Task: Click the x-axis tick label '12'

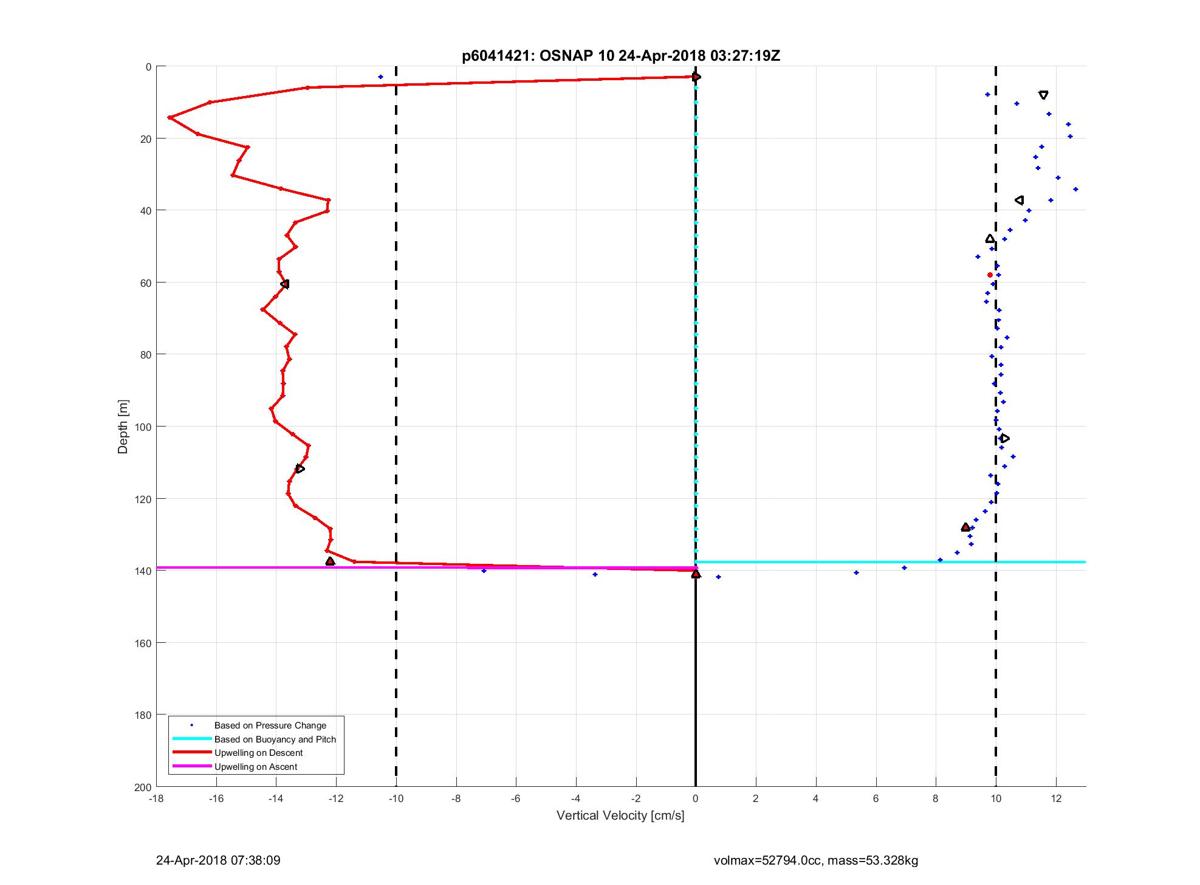Action: [1056, 798]
